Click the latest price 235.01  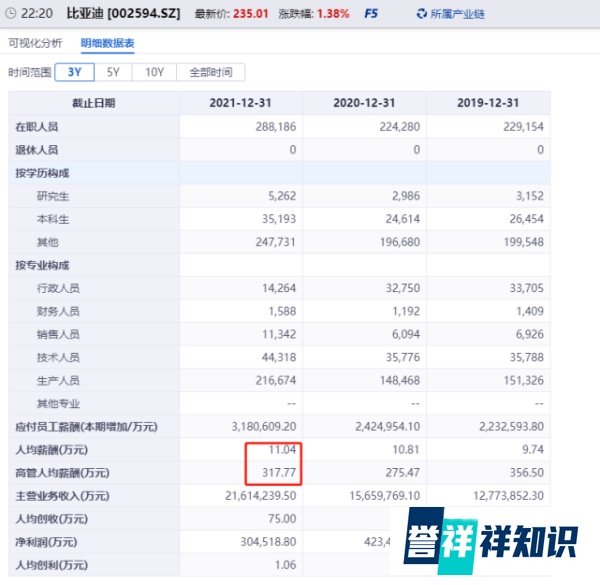251,14
